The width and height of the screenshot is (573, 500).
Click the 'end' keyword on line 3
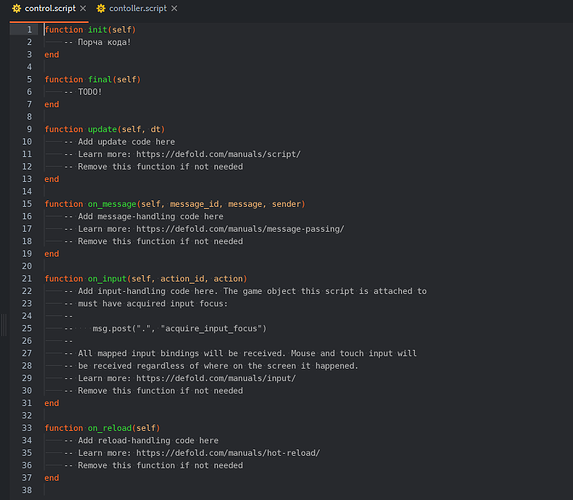52,55
